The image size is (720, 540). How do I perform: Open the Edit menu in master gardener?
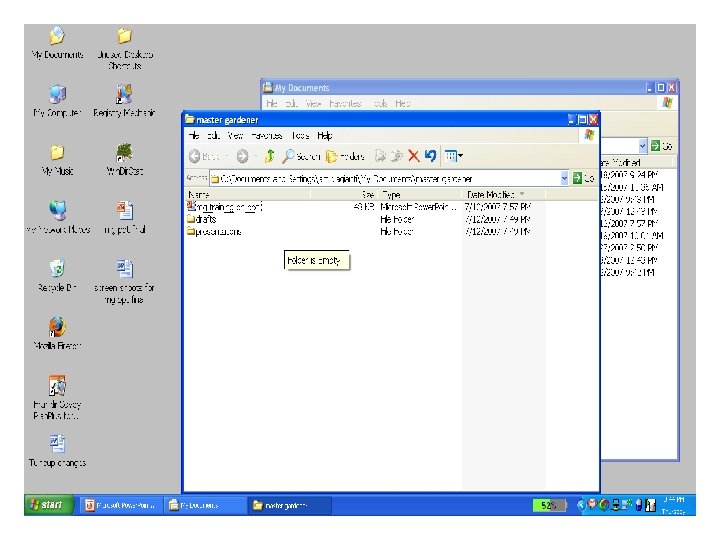point(213,135)
